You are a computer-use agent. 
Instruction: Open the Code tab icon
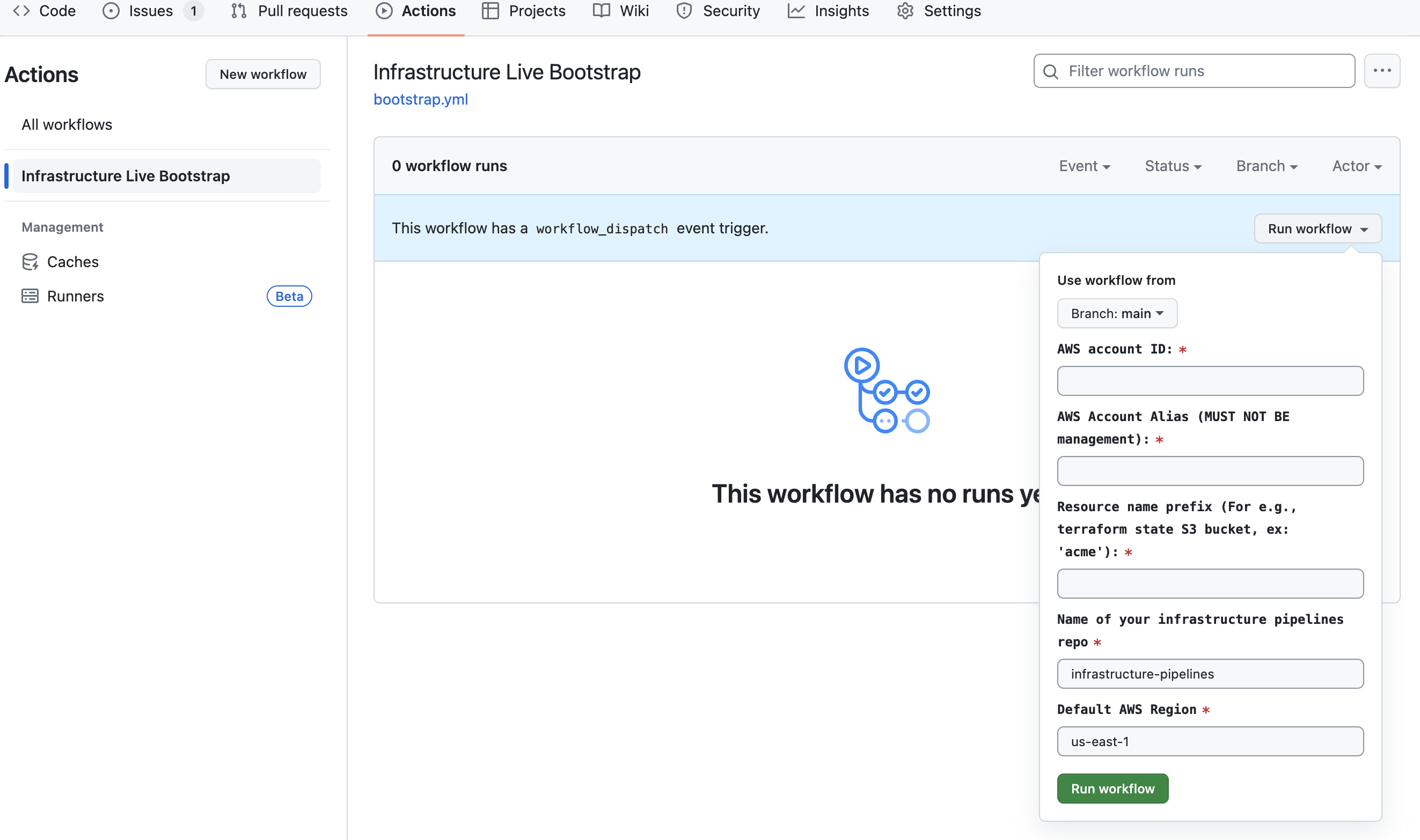[21, 11]
